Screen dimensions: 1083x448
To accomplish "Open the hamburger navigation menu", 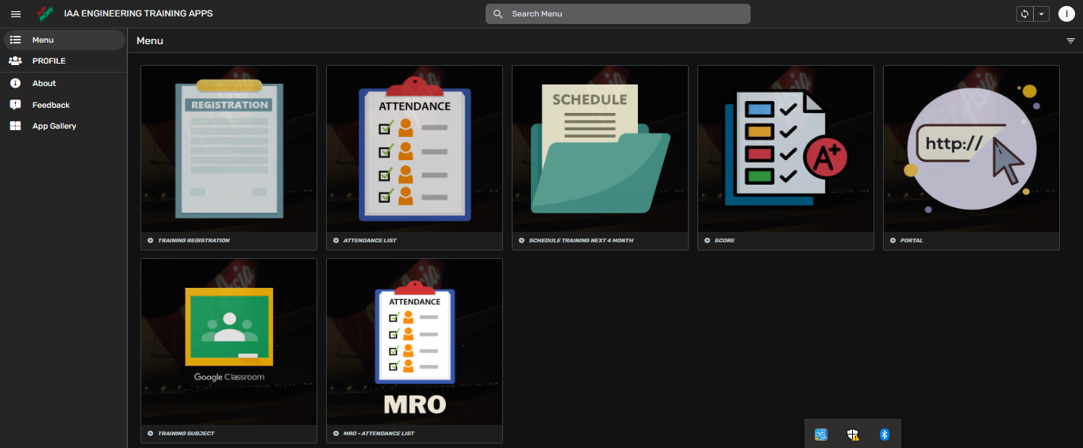I will click(x=16, y=14).
